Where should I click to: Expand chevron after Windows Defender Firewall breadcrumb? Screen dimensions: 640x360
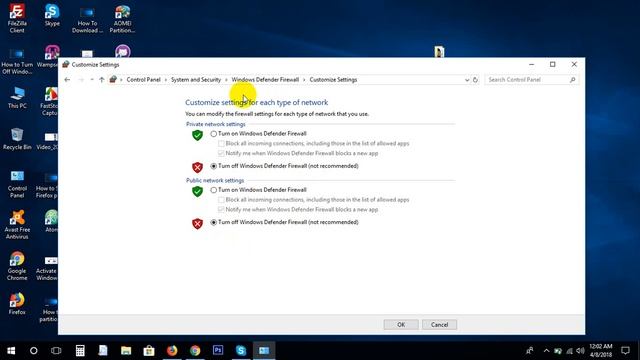304,80
